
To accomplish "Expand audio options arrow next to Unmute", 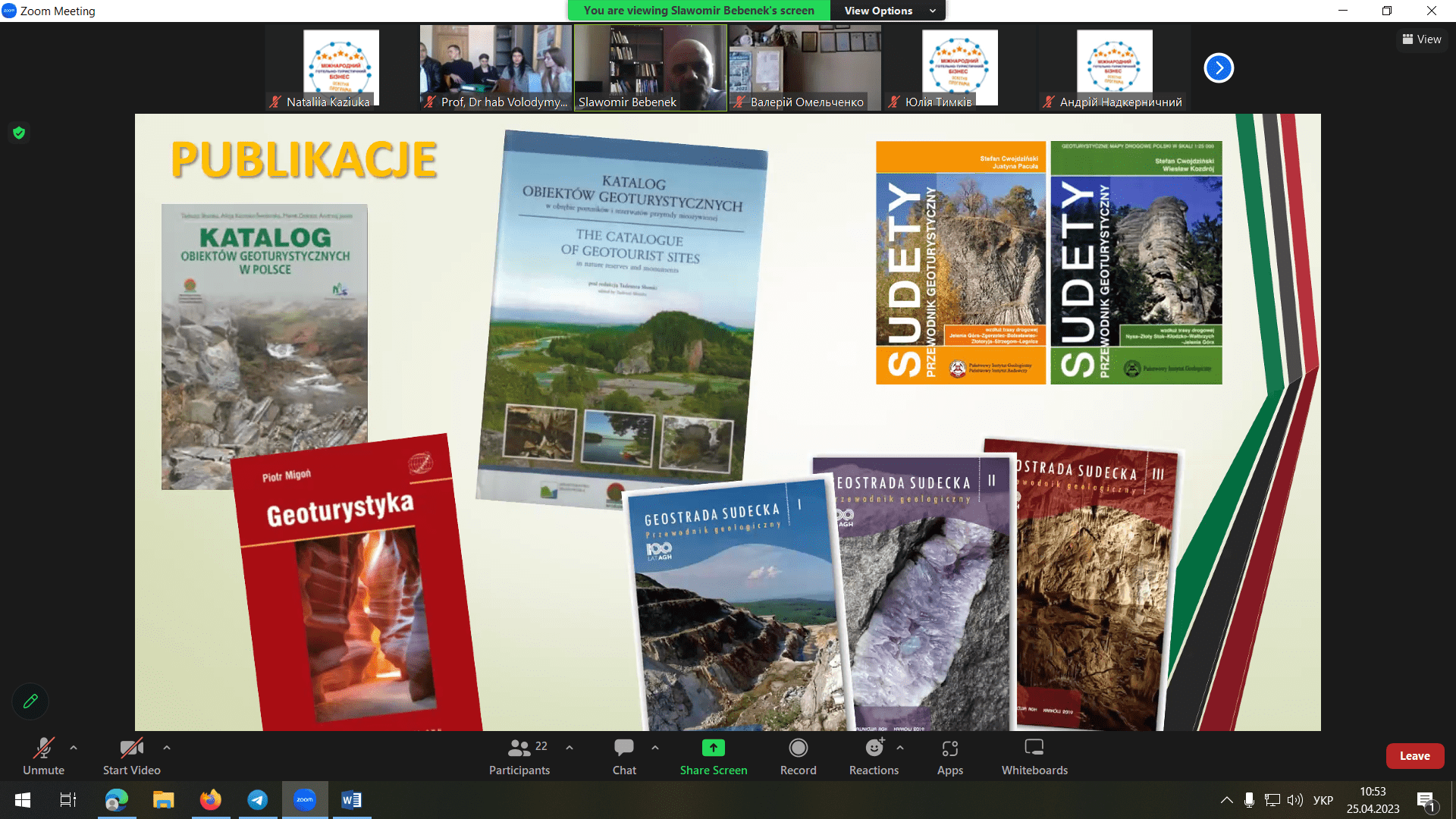I will click(74, 748).
